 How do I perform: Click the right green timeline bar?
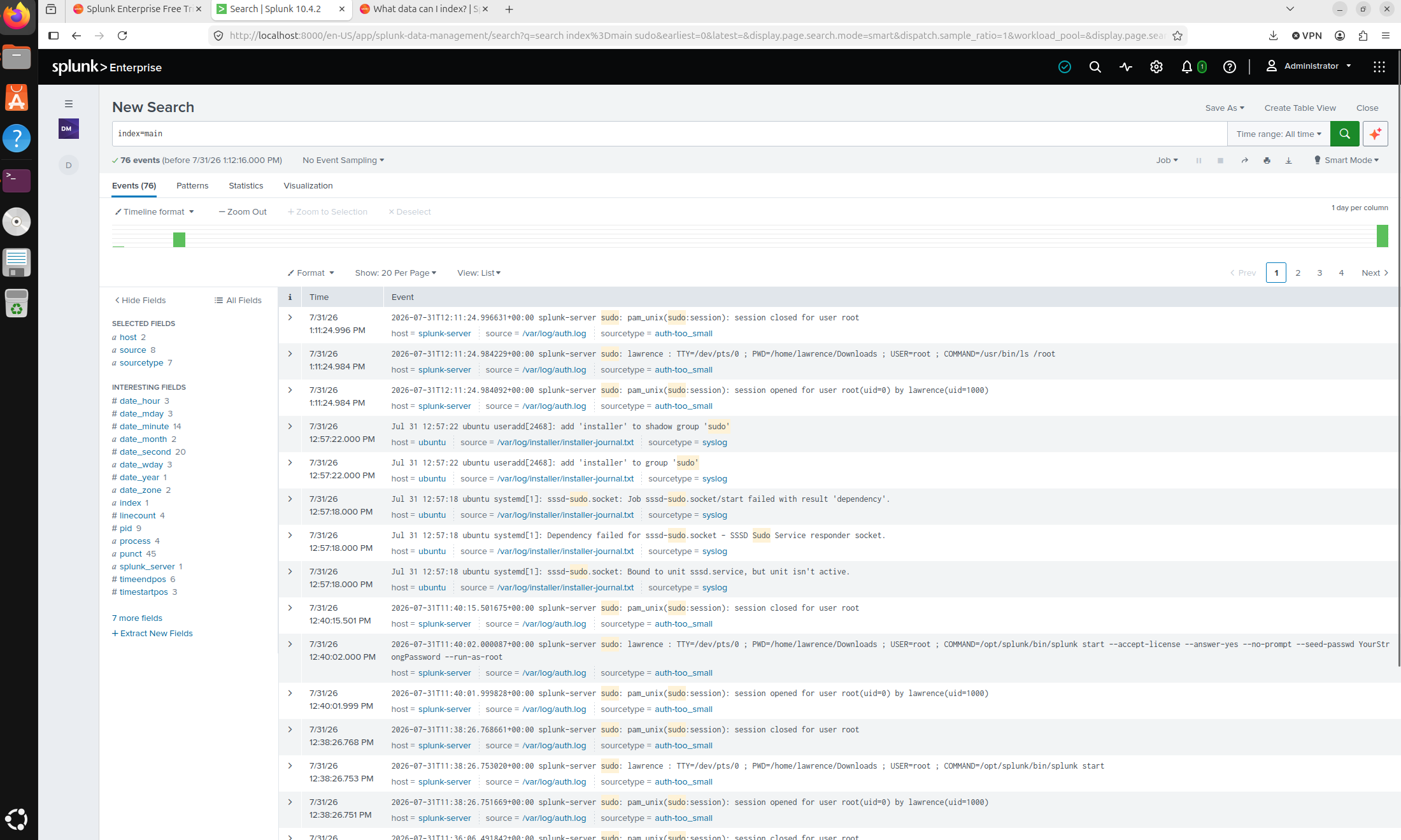1382,236
